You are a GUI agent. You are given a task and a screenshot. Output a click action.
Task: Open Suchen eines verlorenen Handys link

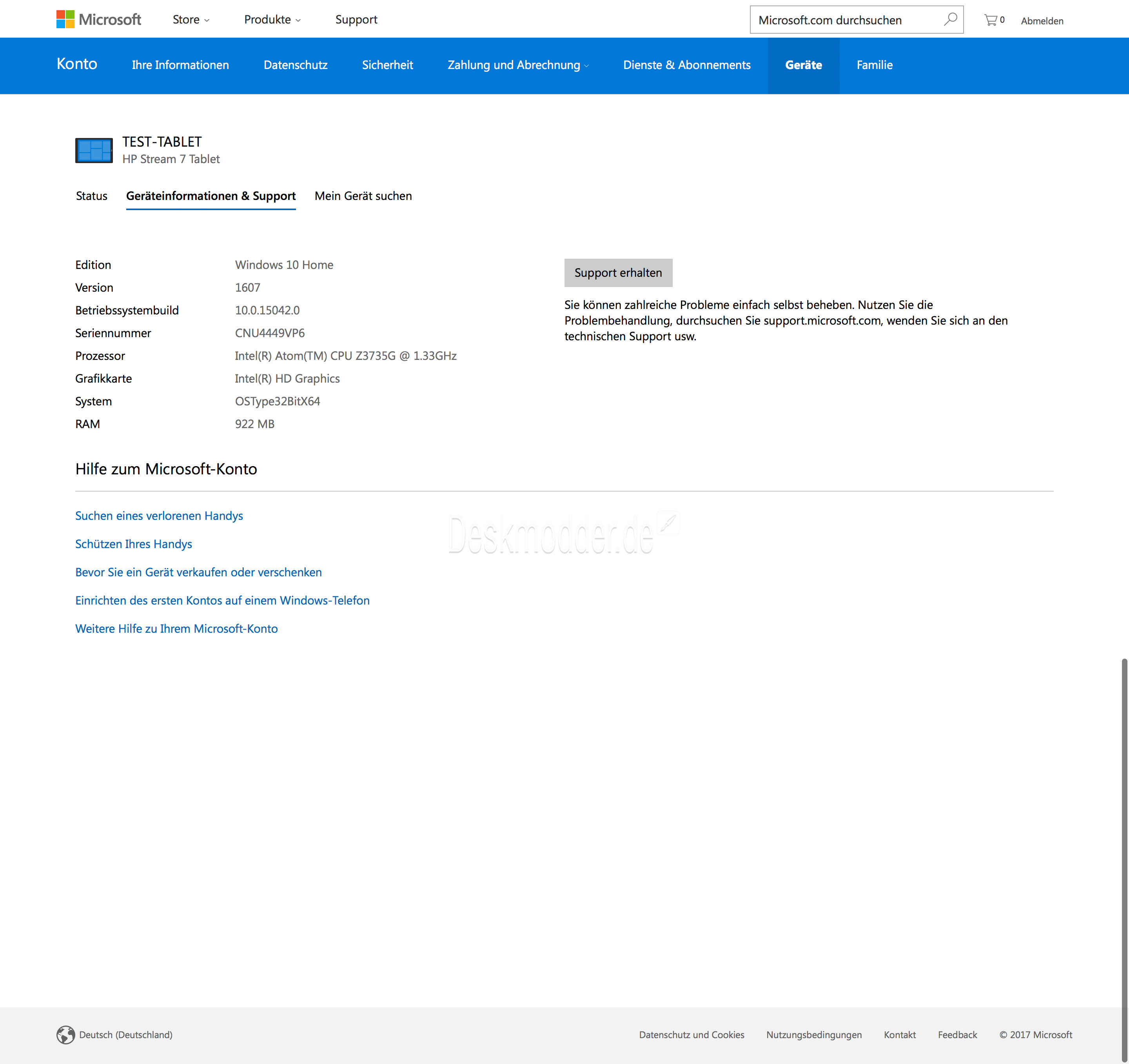tap(159, 516)
